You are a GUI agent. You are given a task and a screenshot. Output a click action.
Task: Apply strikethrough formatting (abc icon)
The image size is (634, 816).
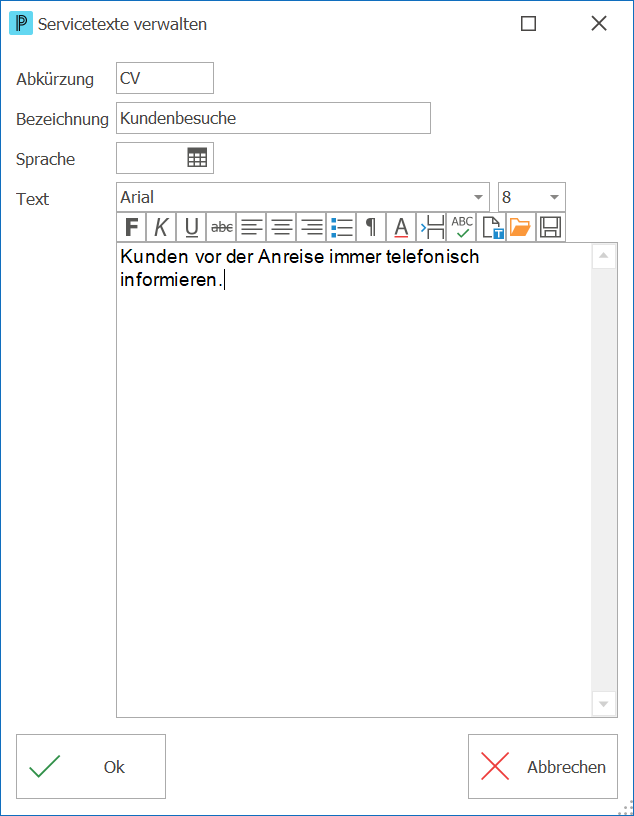pos(221,227)
